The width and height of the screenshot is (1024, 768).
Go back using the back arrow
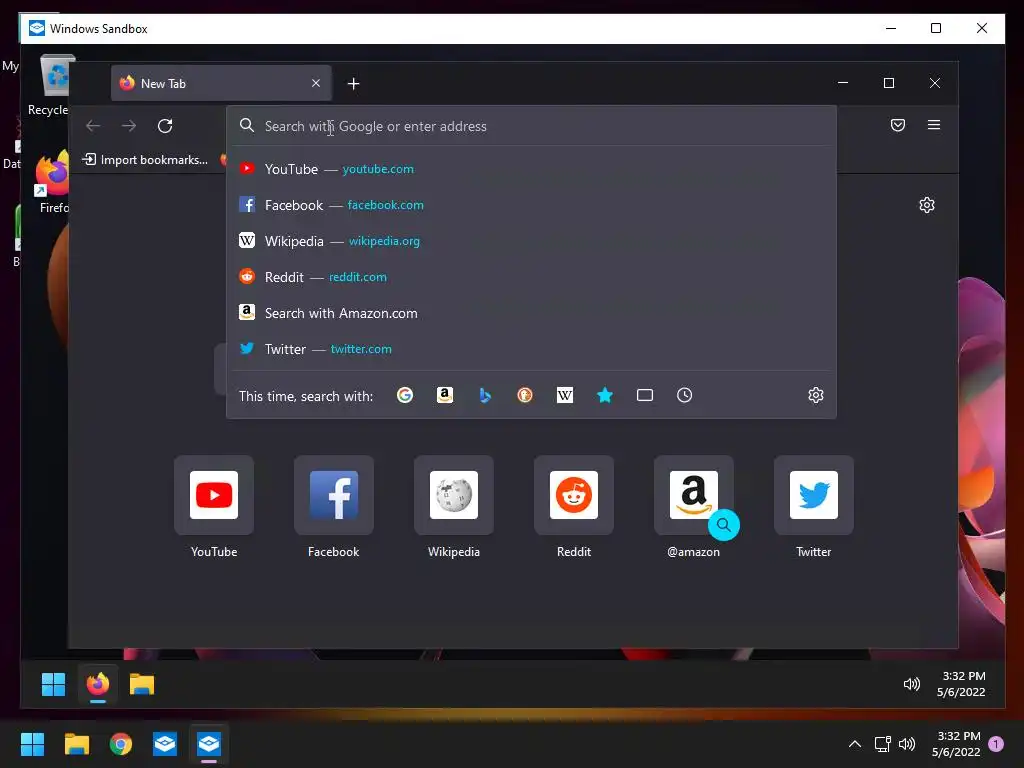coord(93,125)
